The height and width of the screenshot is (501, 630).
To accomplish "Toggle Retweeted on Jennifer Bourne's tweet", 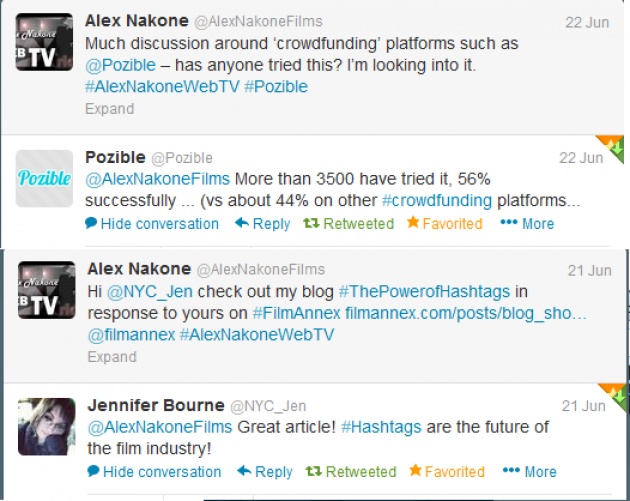I will 351,471.
